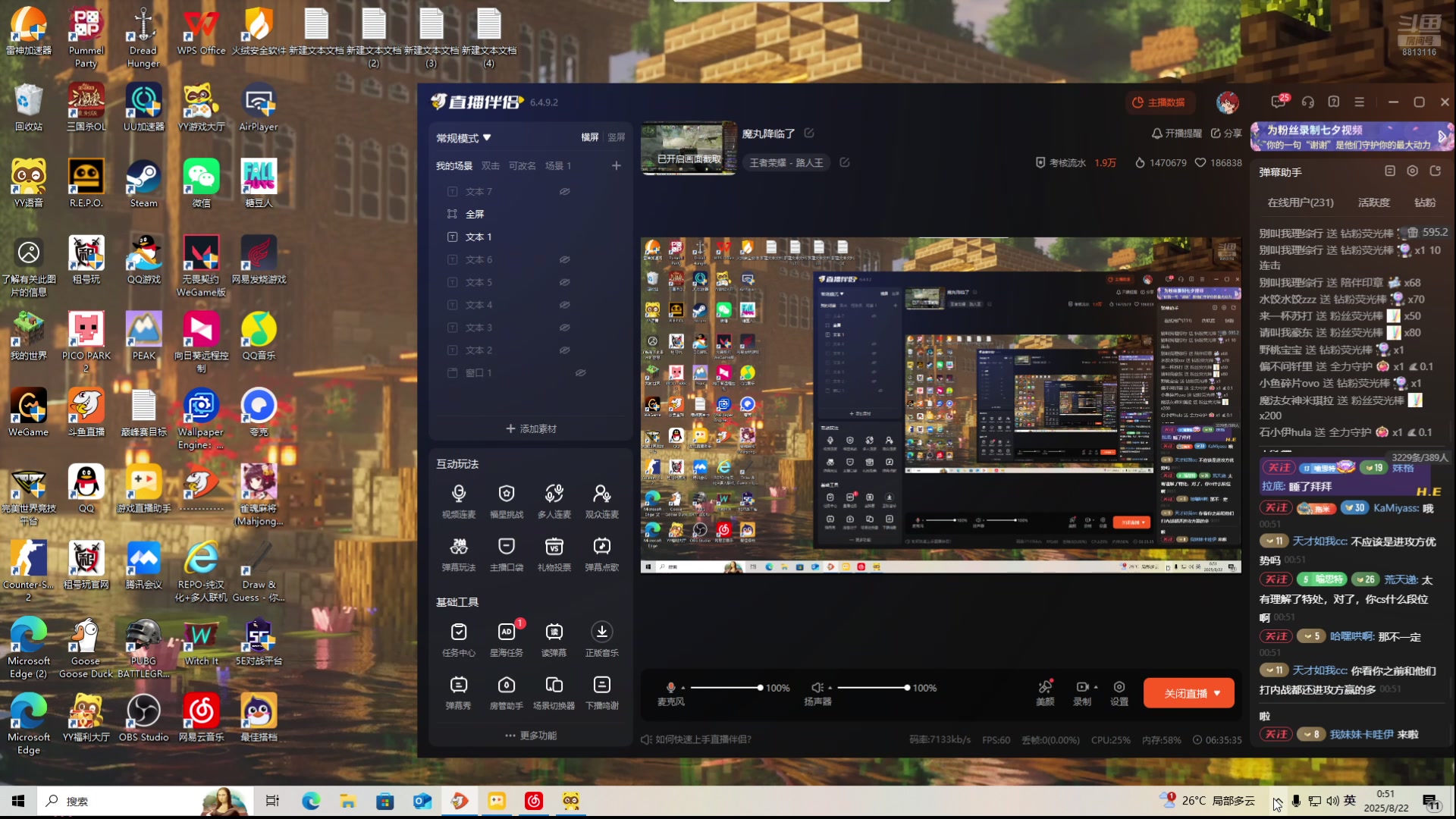The width and height of the screenshot is (1456, 819).
Task: Open 礼物投票 gift voting tool
Action: [554, 554]
